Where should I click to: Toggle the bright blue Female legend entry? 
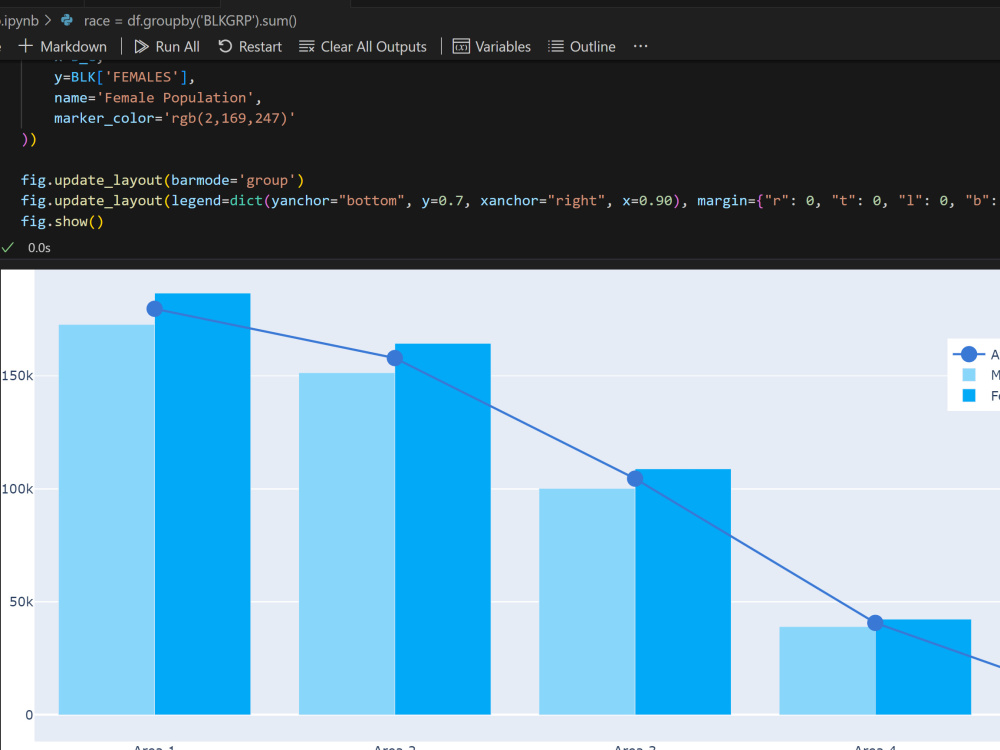click(979, 396)
